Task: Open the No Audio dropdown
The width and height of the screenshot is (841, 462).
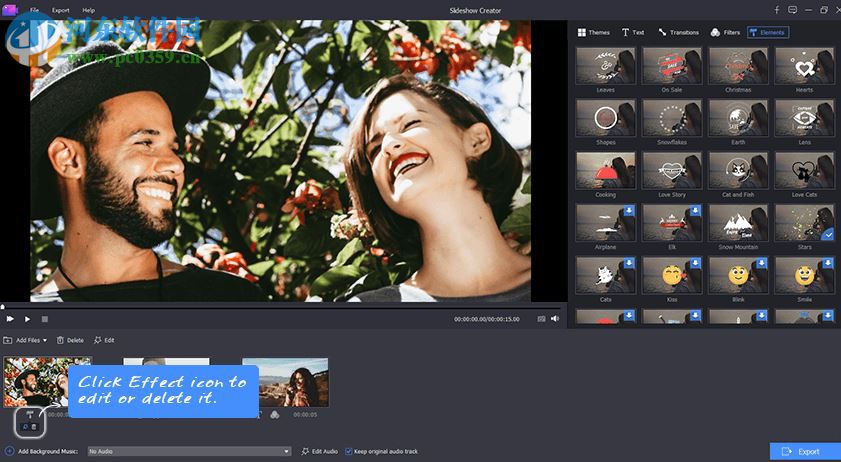Action: click(x=189, y=451)
